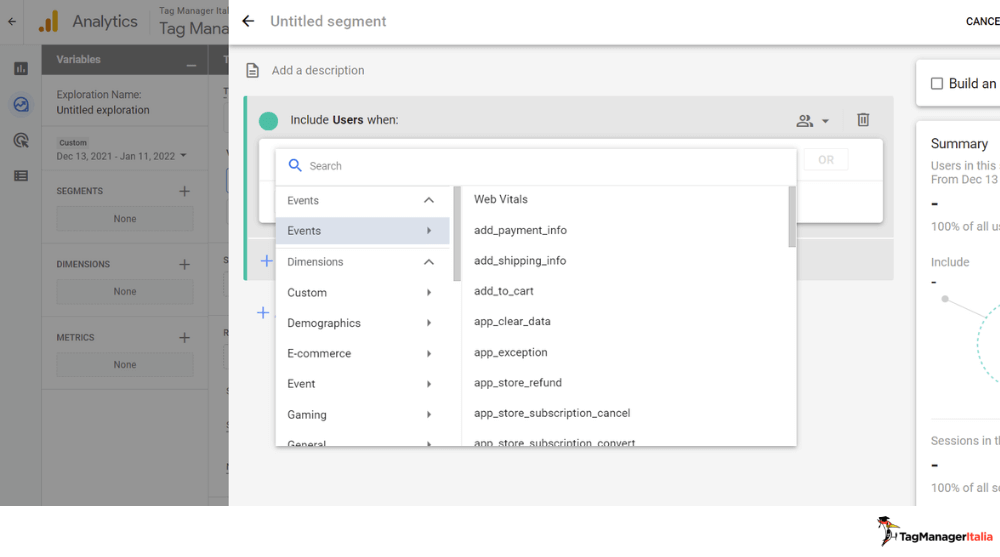Open Reports icon in left sidebar
1000x557 pixels.
21,68
